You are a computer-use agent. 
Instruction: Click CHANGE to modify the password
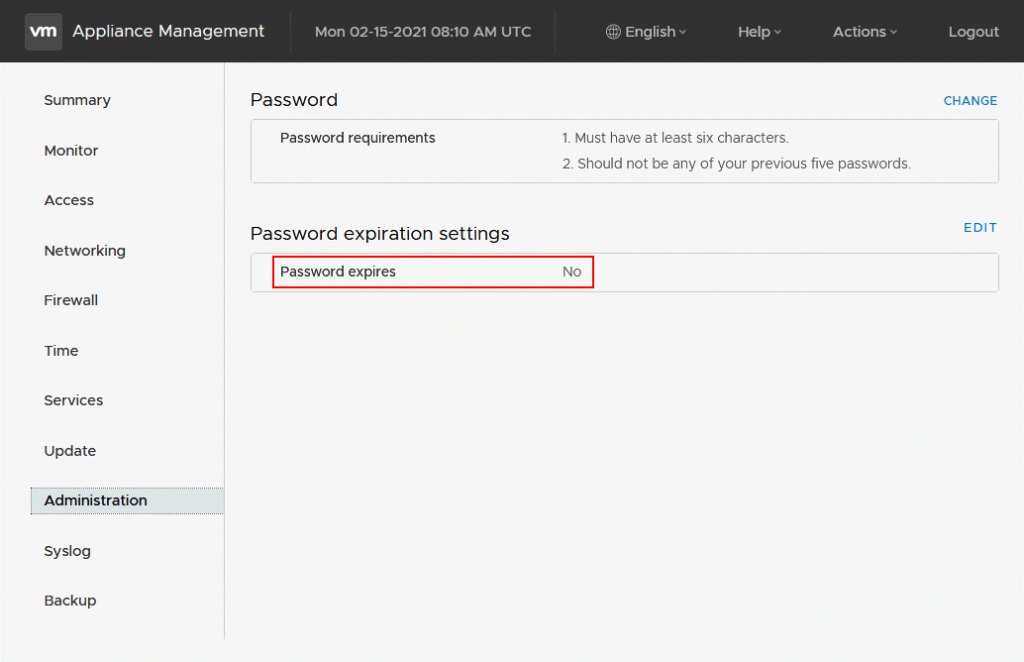click(970, 100)
